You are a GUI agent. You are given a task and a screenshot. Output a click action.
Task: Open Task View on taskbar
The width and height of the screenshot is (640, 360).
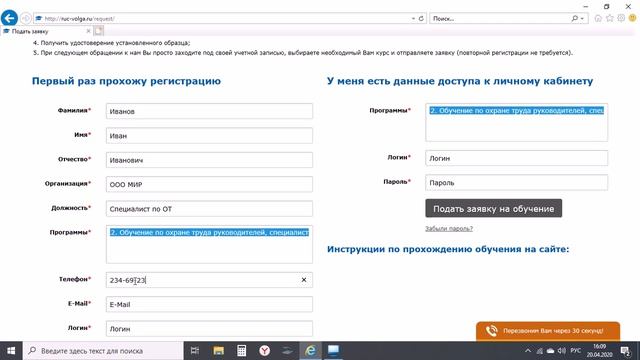[195, 351]
